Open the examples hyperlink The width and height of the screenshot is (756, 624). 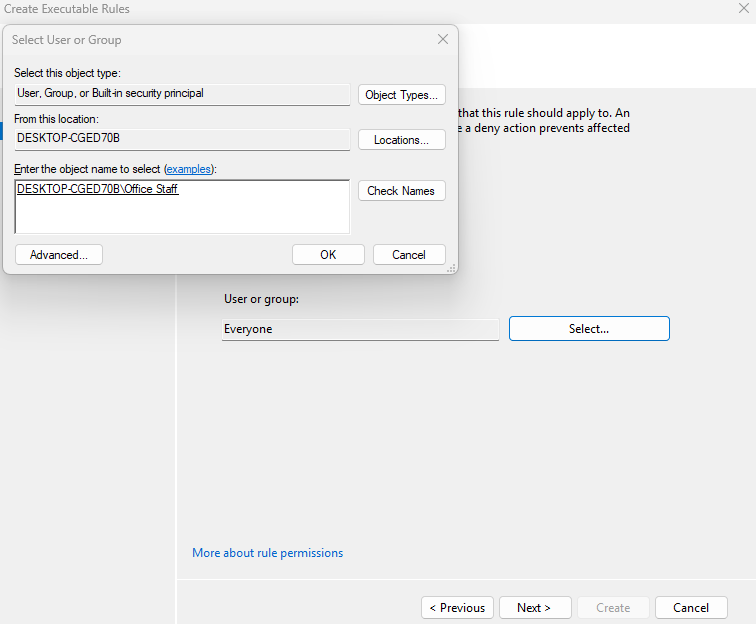point(188,170)
